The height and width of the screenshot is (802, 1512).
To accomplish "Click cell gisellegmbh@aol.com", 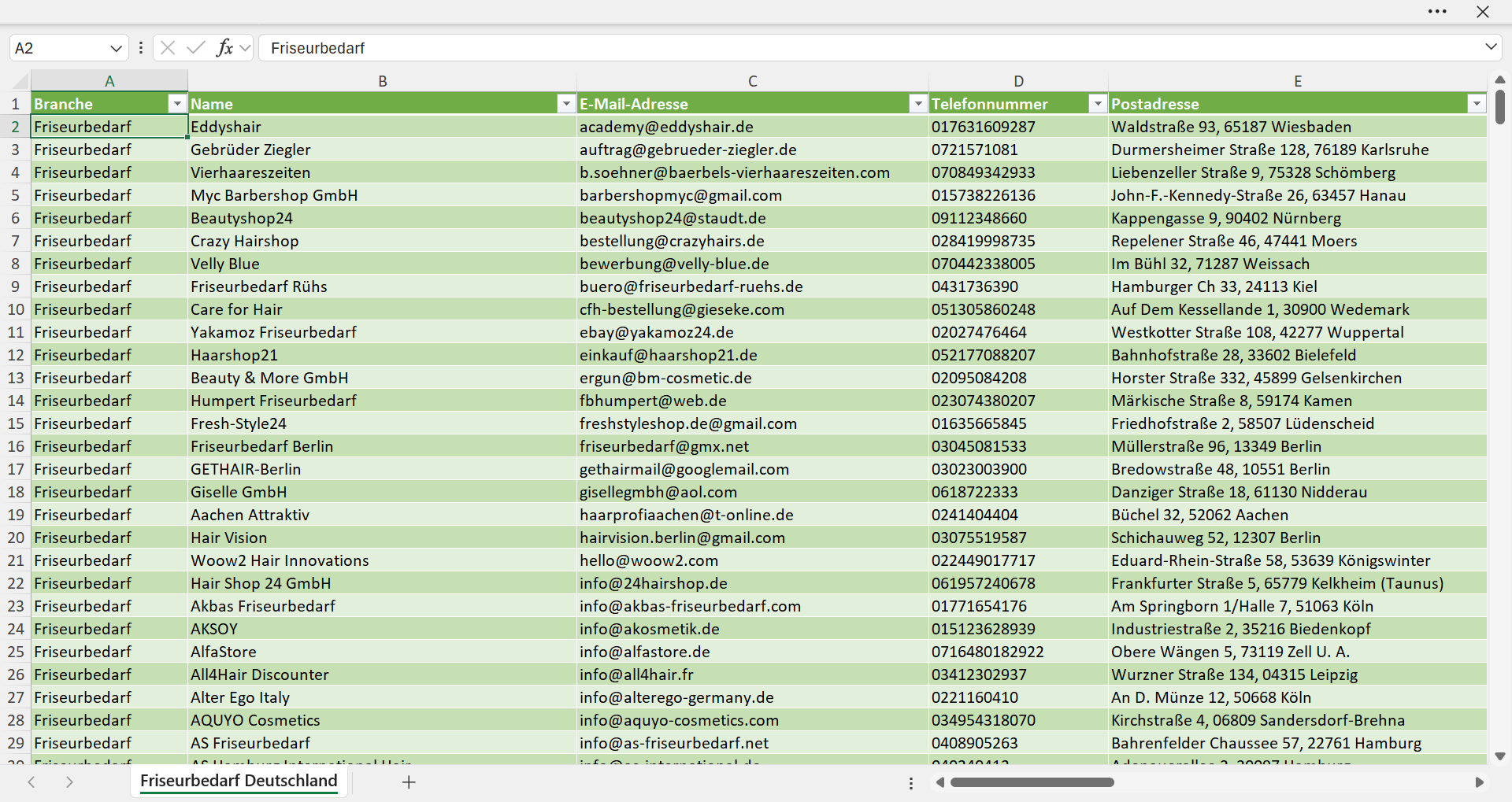I will [753, 492].
